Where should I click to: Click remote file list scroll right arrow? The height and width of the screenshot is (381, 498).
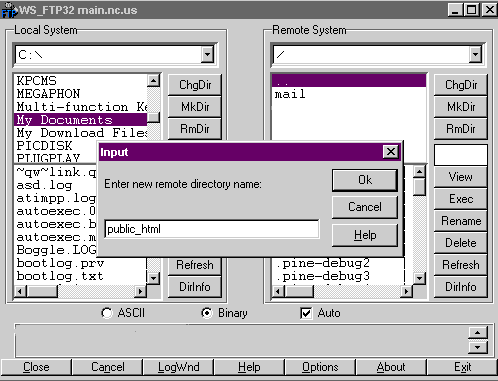point(406,291)
